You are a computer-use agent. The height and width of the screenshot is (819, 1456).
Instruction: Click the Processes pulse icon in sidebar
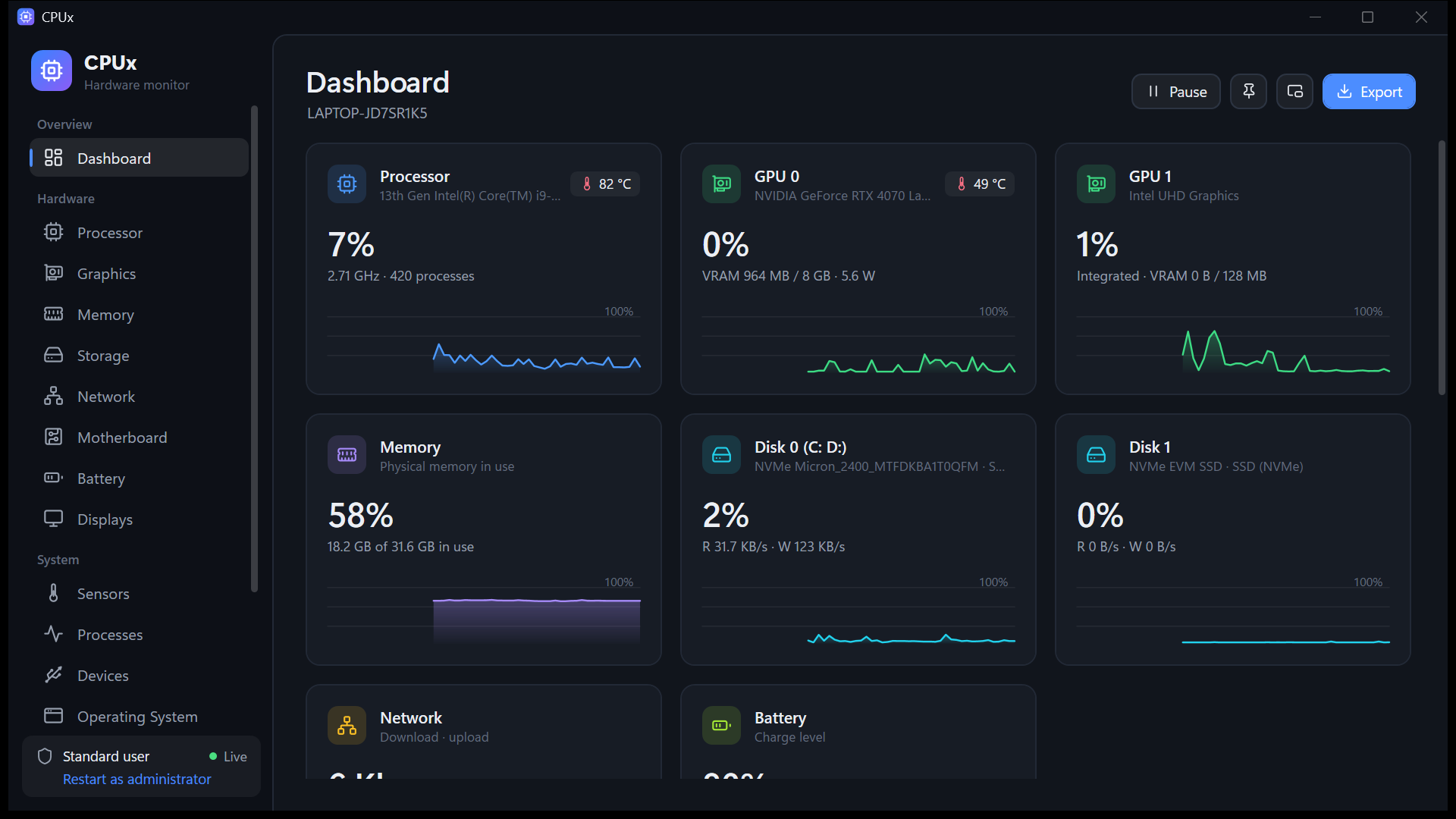click(53, 634)
